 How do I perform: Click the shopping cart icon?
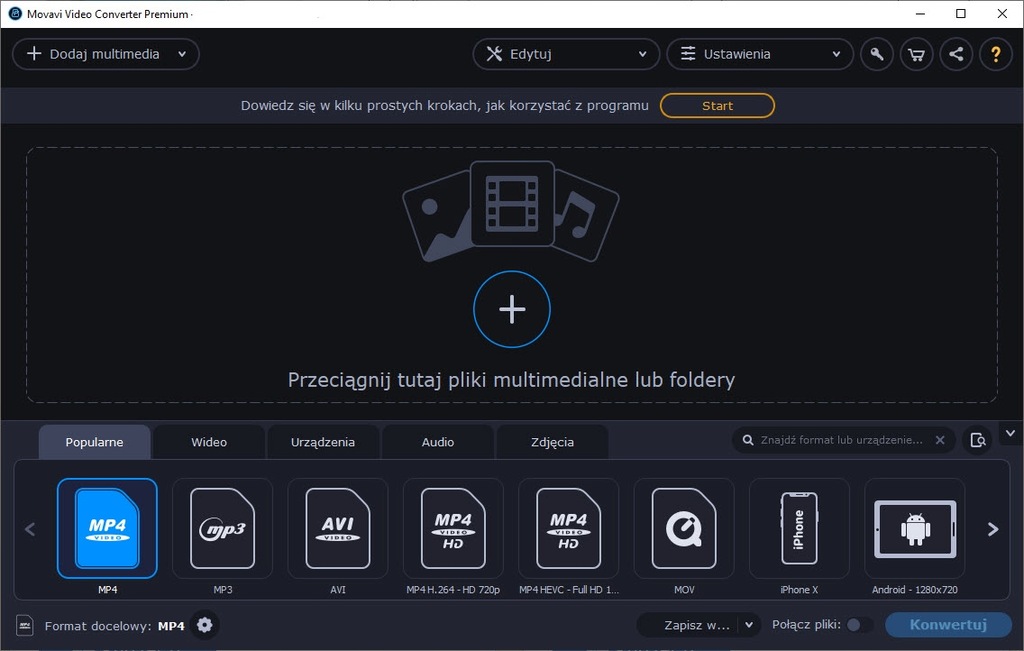(x=916, y=54)
